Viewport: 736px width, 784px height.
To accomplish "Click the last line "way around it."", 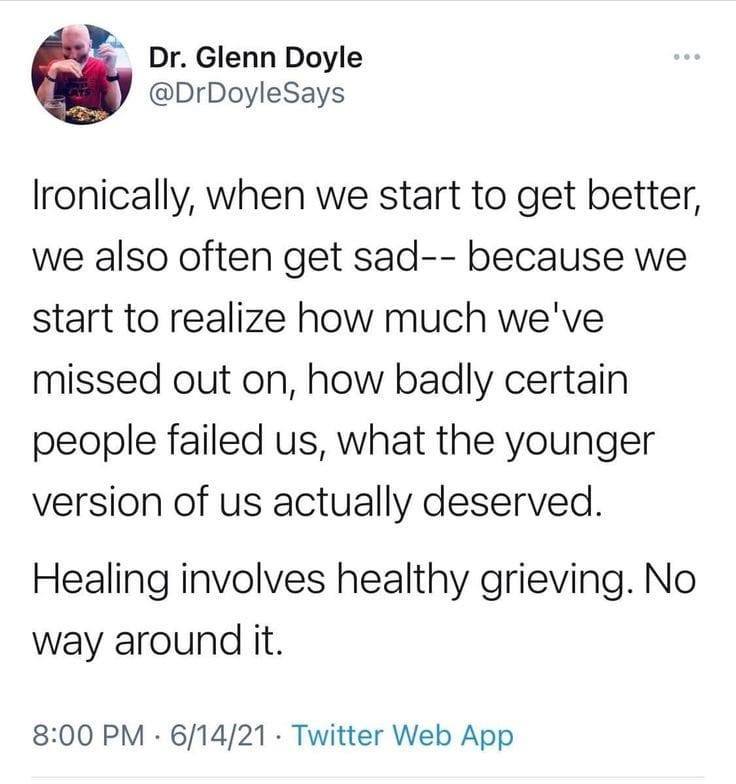I will [158, 638].
